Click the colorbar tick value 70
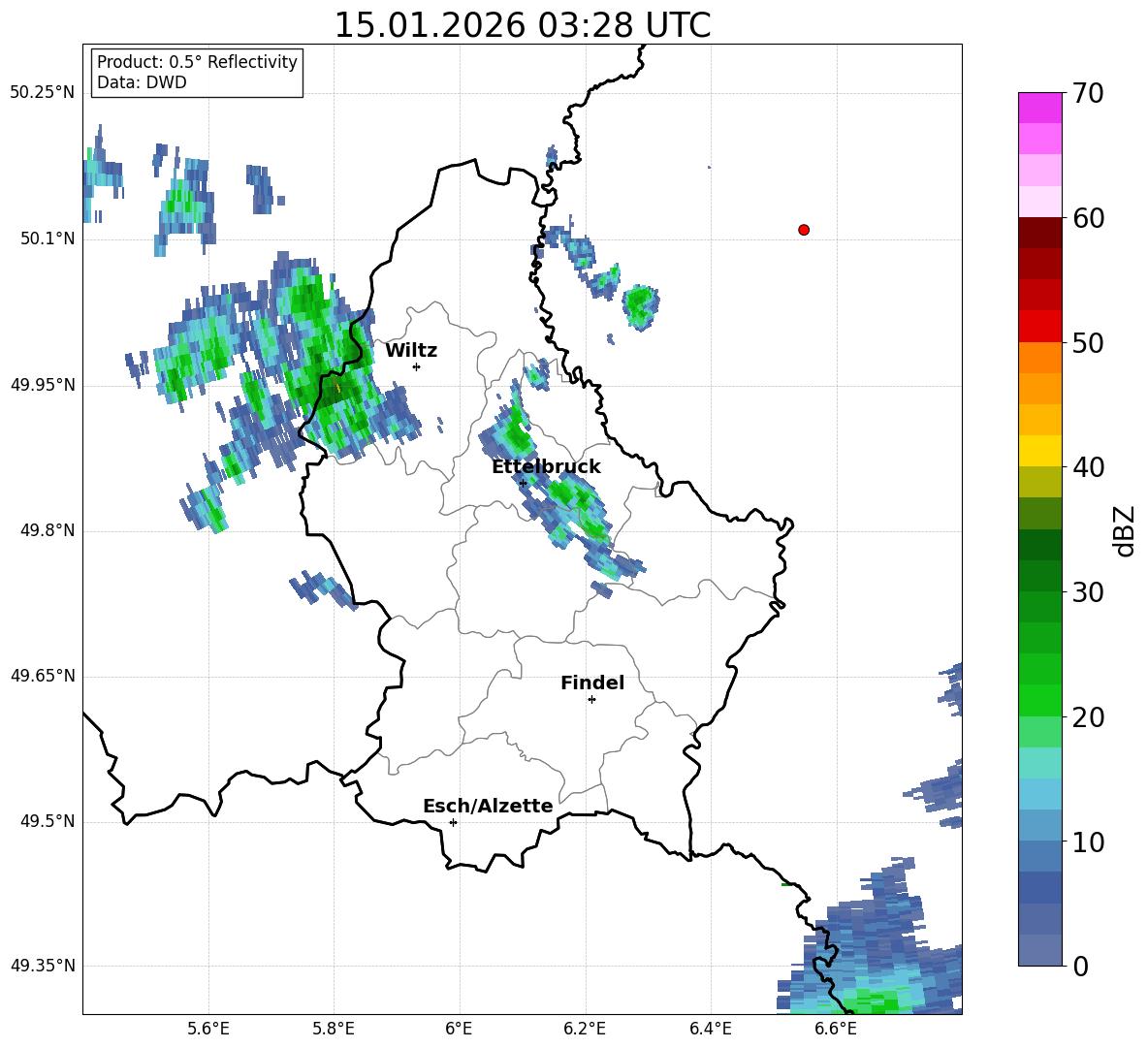Image resolution: width=1148 pixels, height=1048 pixels. tap(1089, 93)
